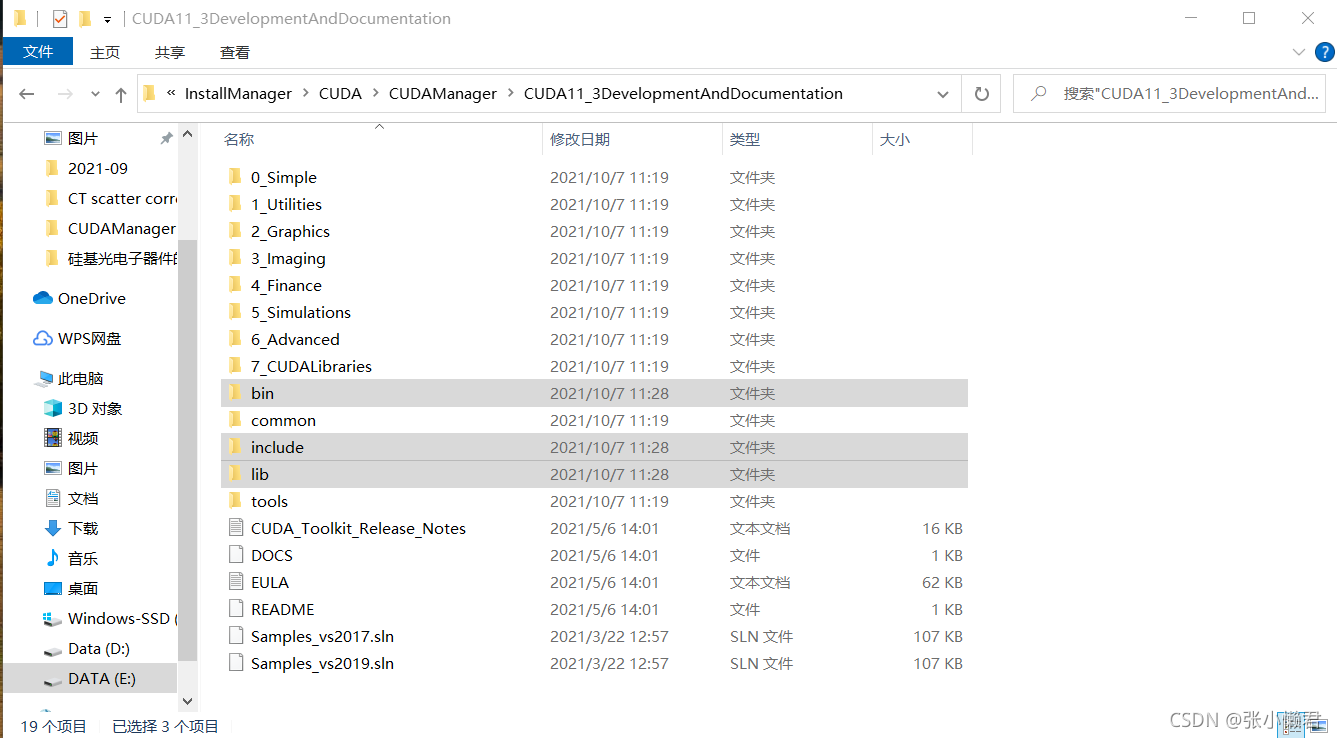Select the include folder row
This screenshot has height=738, width=1337.
594,447
